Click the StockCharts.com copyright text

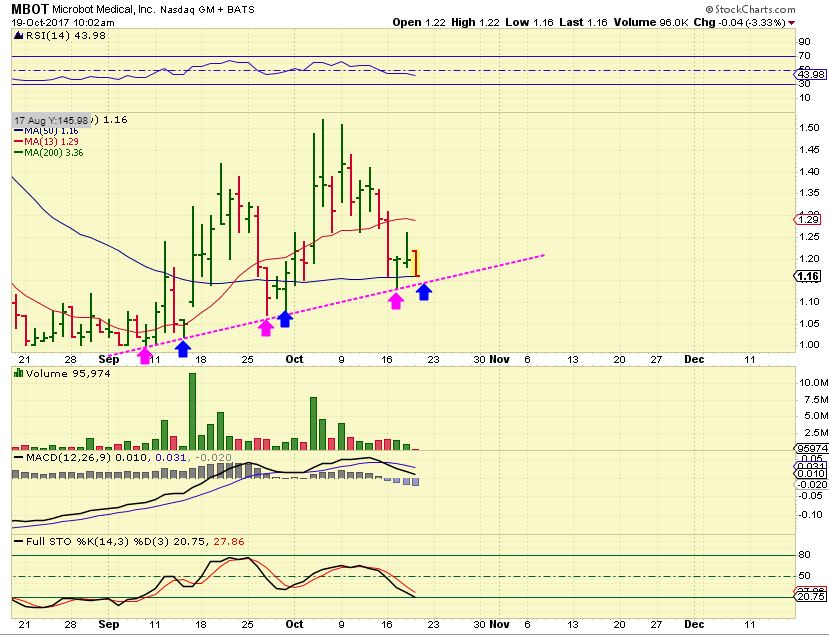pos(750,9)
